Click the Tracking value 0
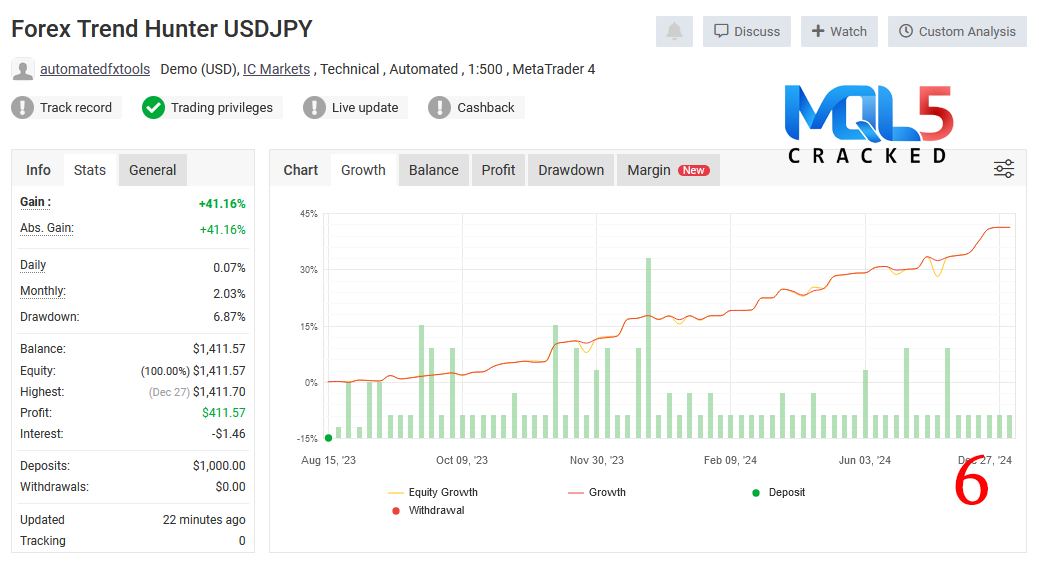This screenshot has width=1039, height=568. [242, 541]
